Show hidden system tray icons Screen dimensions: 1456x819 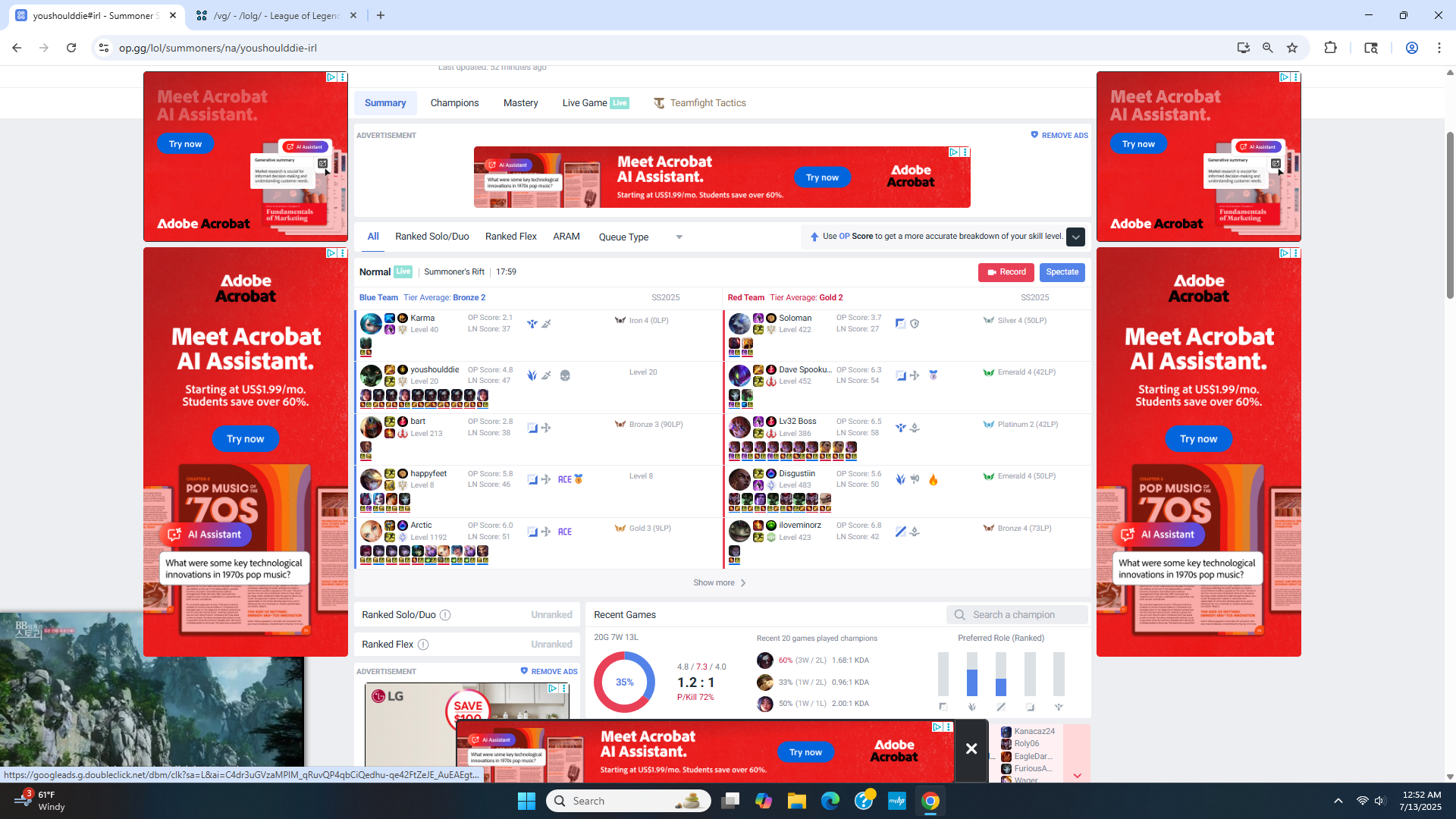[x=1338, y=801]
